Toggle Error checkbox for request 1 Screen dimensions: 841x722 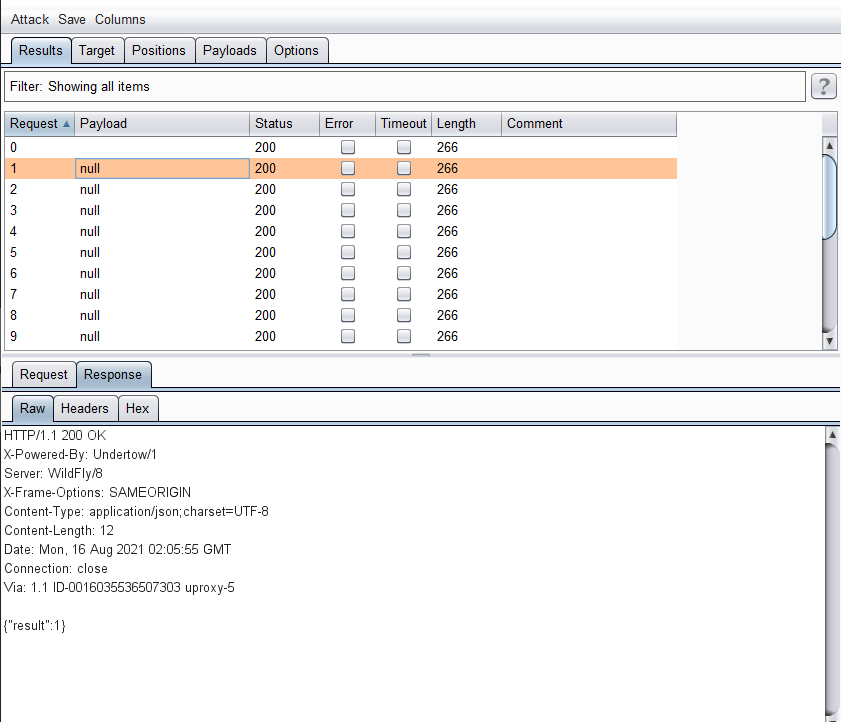pos(348,168)
